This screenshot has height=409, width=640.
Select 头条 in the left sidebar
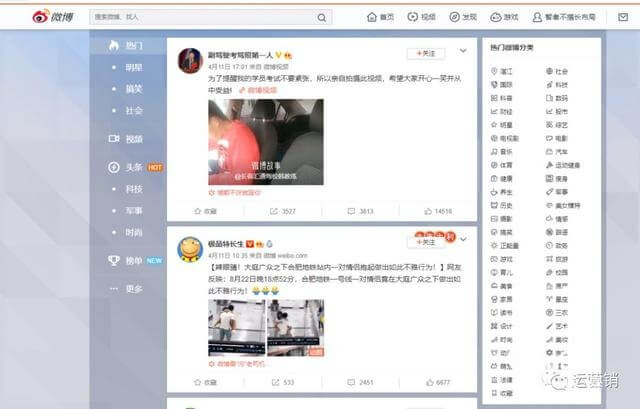click(133, 167)
